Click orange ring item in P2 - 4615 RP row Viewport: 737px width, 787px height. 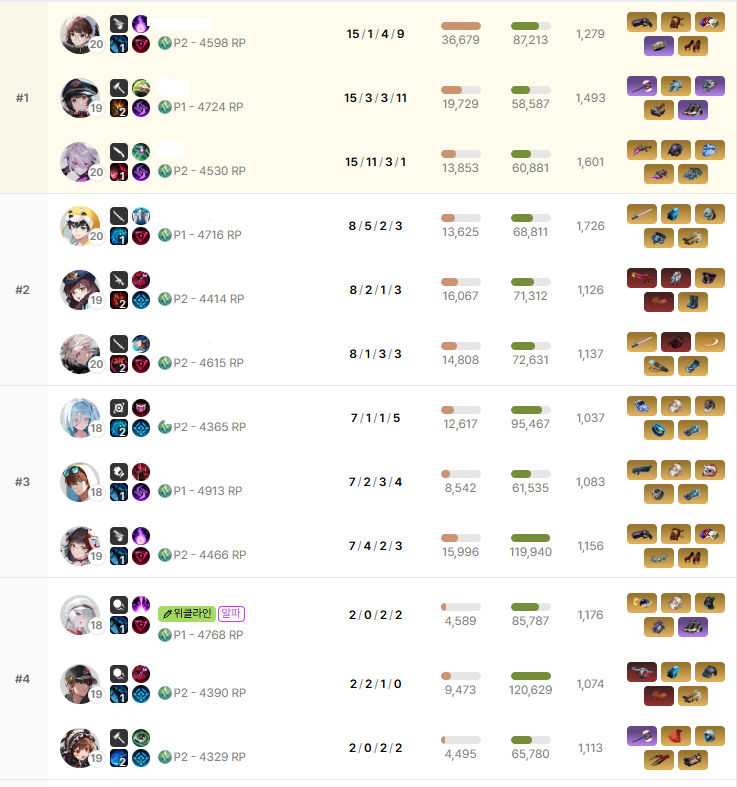(710, 342)
